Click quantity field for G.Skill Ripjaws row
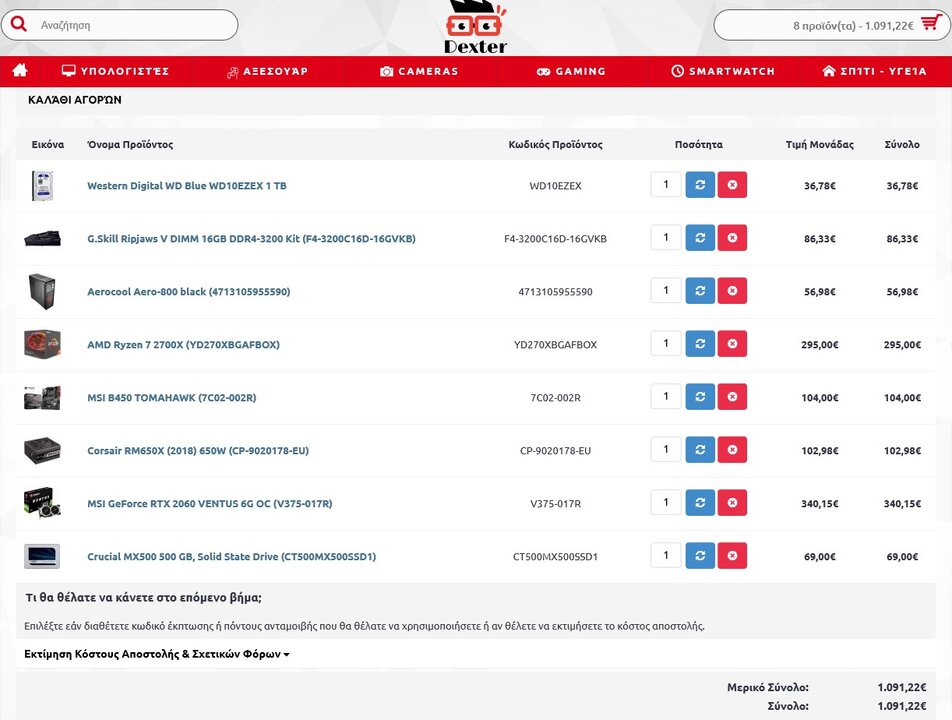This screenshot has height=720, width=952. (x=666, y=237)
